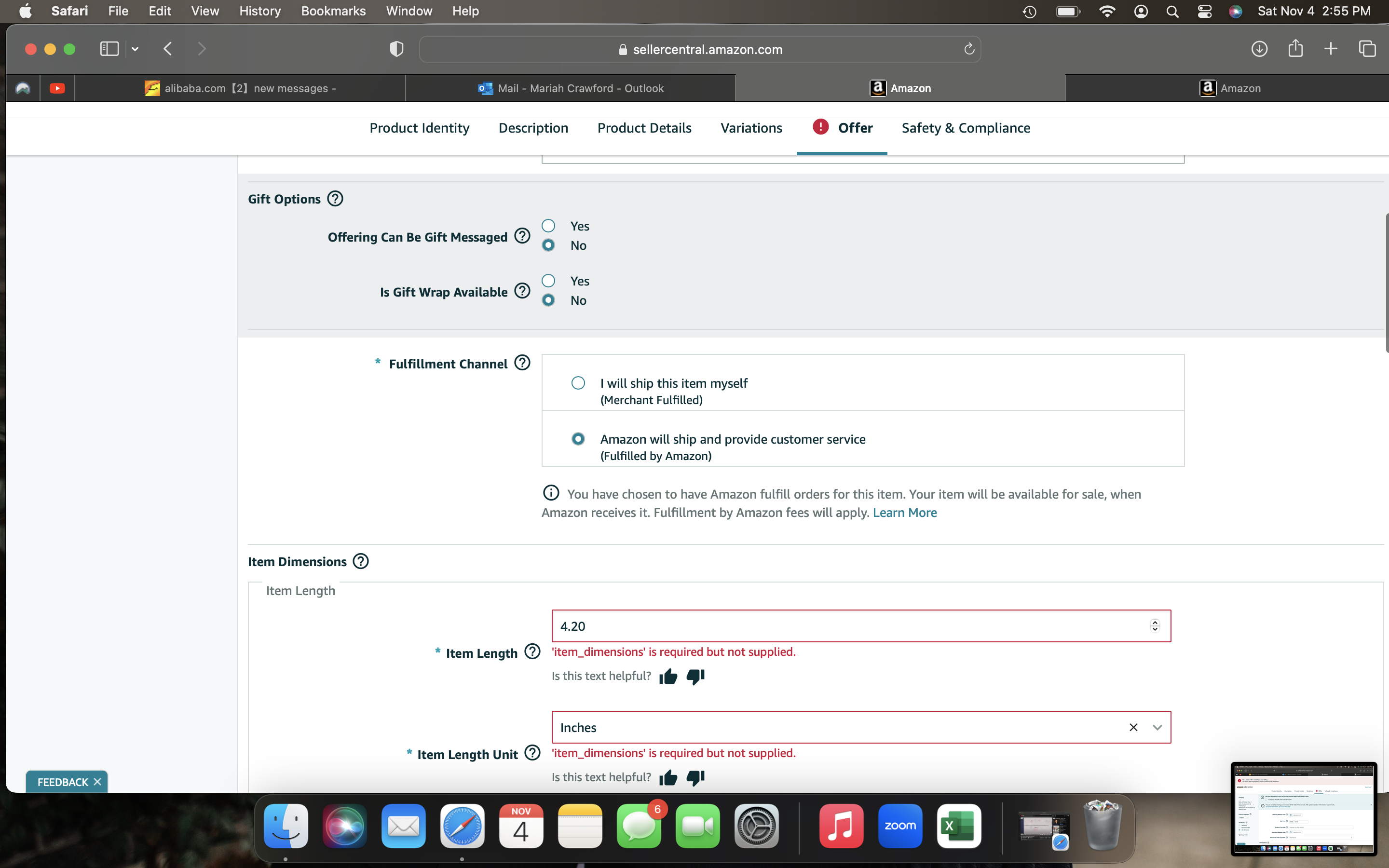Open the Item Length Unit help icon
The width and height of the screenshot is (1389, 868).
[532, 753]
